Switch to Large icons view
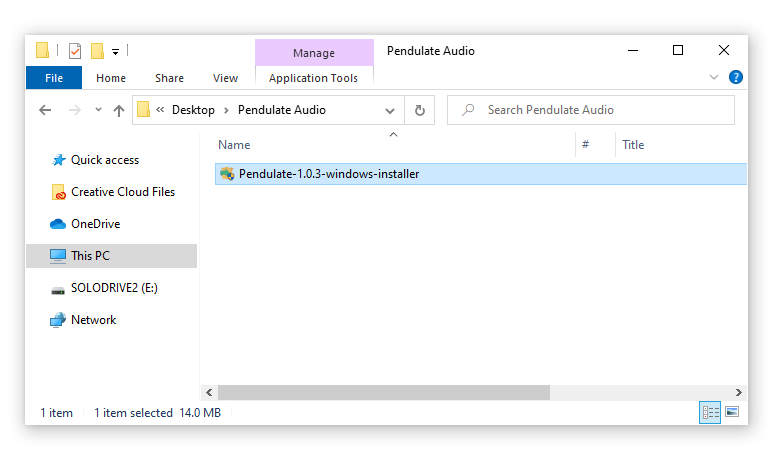773x459 pixels. tap(732, 412)
